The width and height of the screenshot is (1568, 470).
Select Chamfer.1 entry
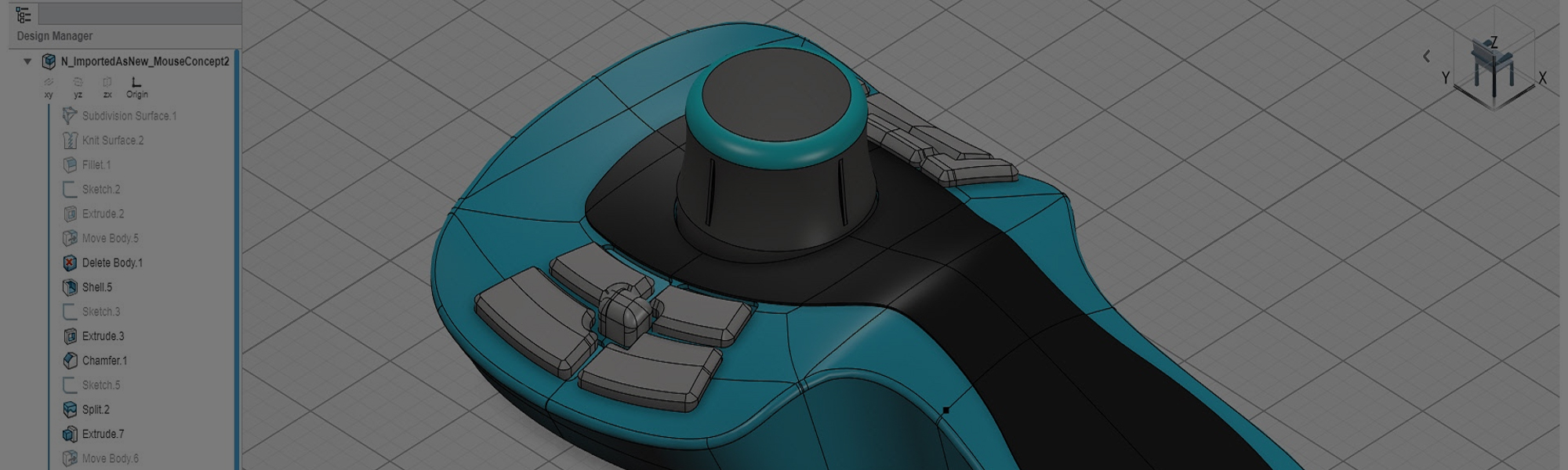[x=105, y=361]
